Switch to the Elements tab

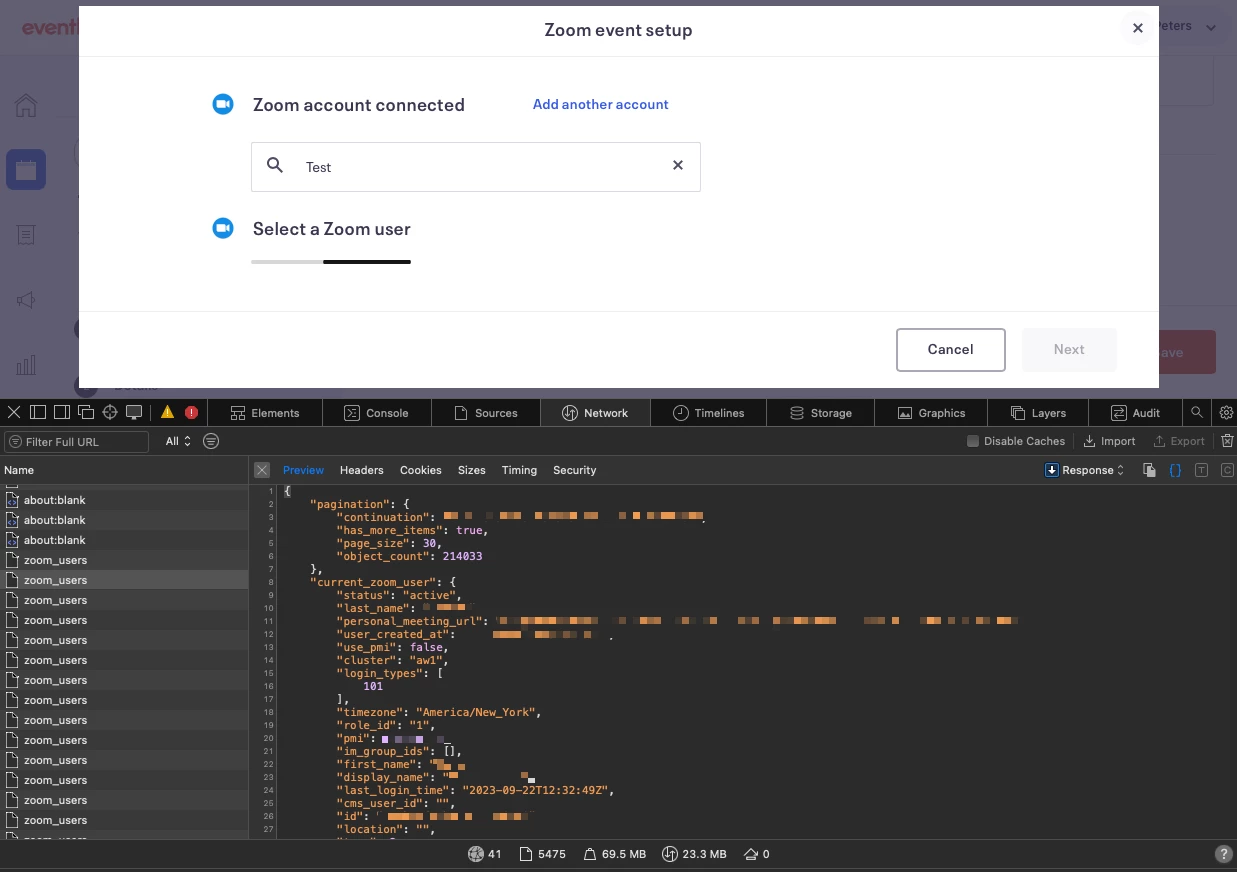point(266,412)
